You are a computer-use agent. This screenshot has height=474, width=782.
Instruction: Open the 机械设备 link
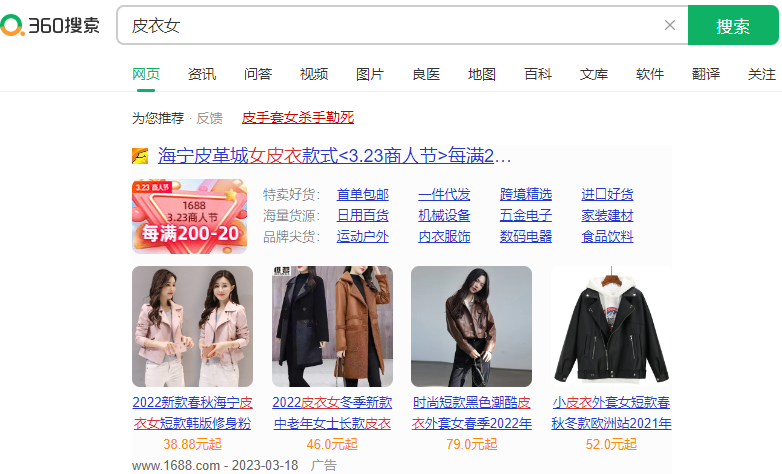pos(444,216)
